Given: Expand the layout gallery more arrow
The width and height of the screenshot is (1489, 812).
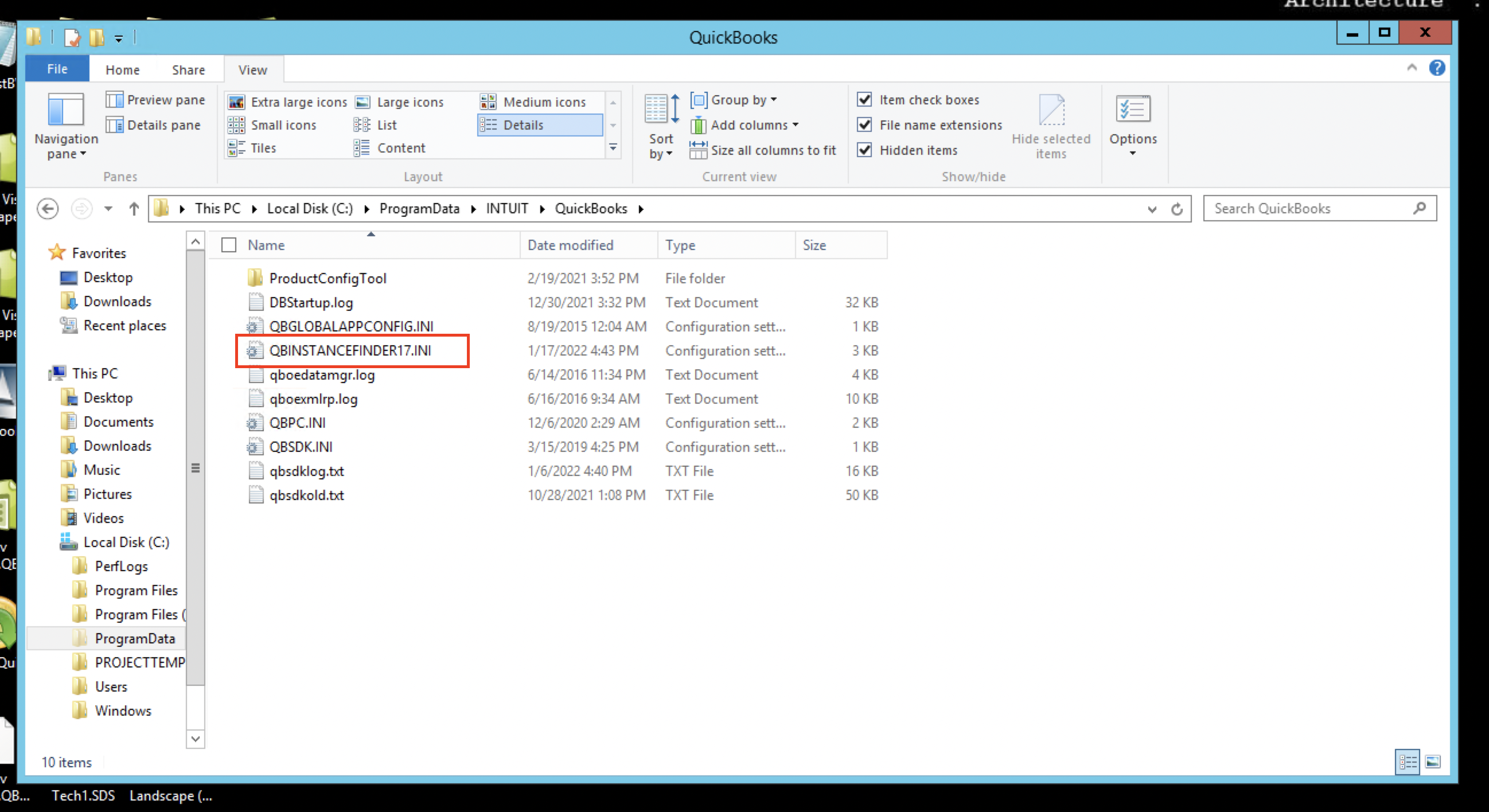Looking at the screenshot, I should coord(613,148).
